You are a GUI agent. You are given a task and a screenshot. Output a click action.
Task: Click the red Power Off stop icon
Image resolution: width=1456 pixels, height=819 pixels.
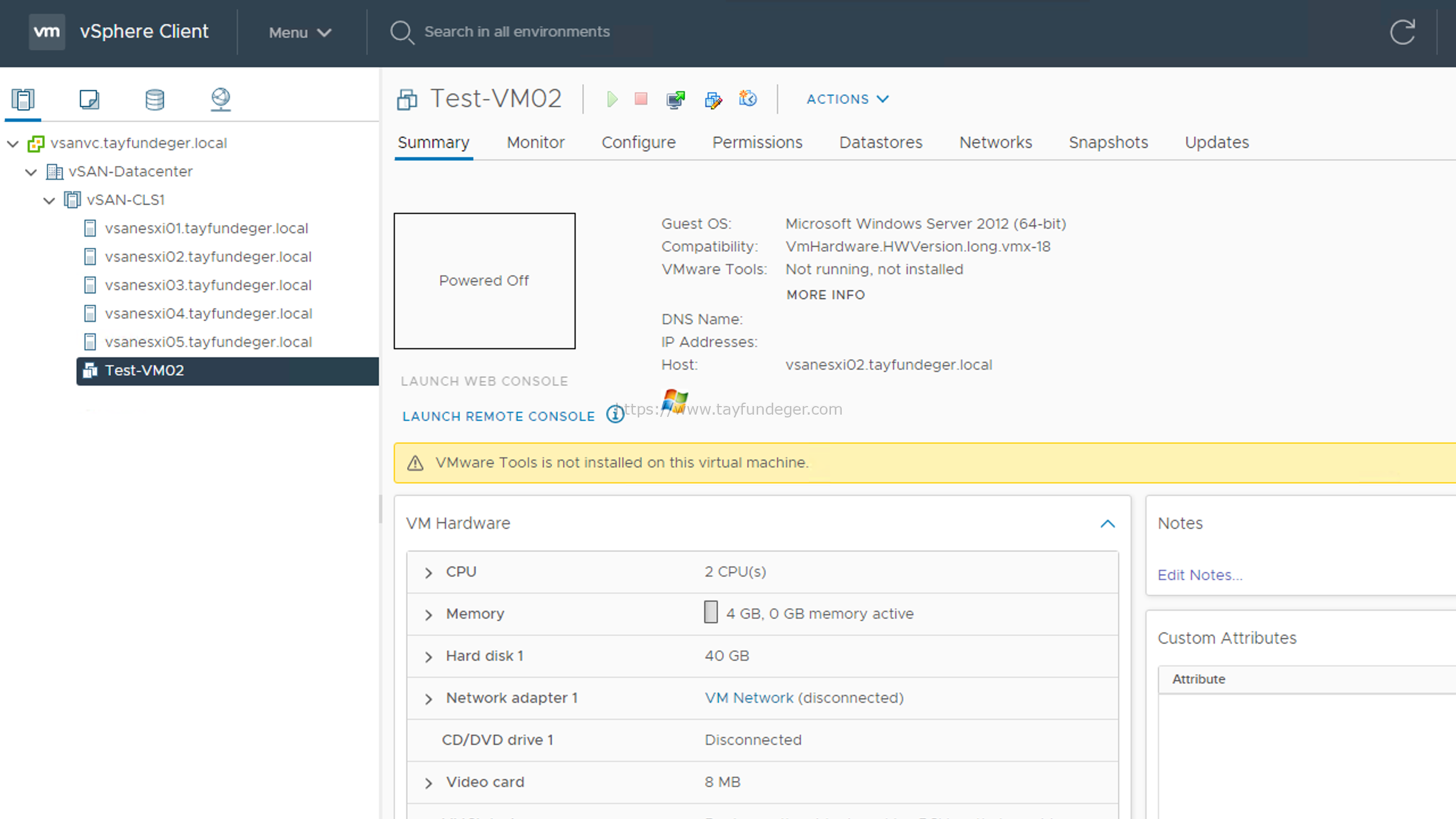[641, 99]
